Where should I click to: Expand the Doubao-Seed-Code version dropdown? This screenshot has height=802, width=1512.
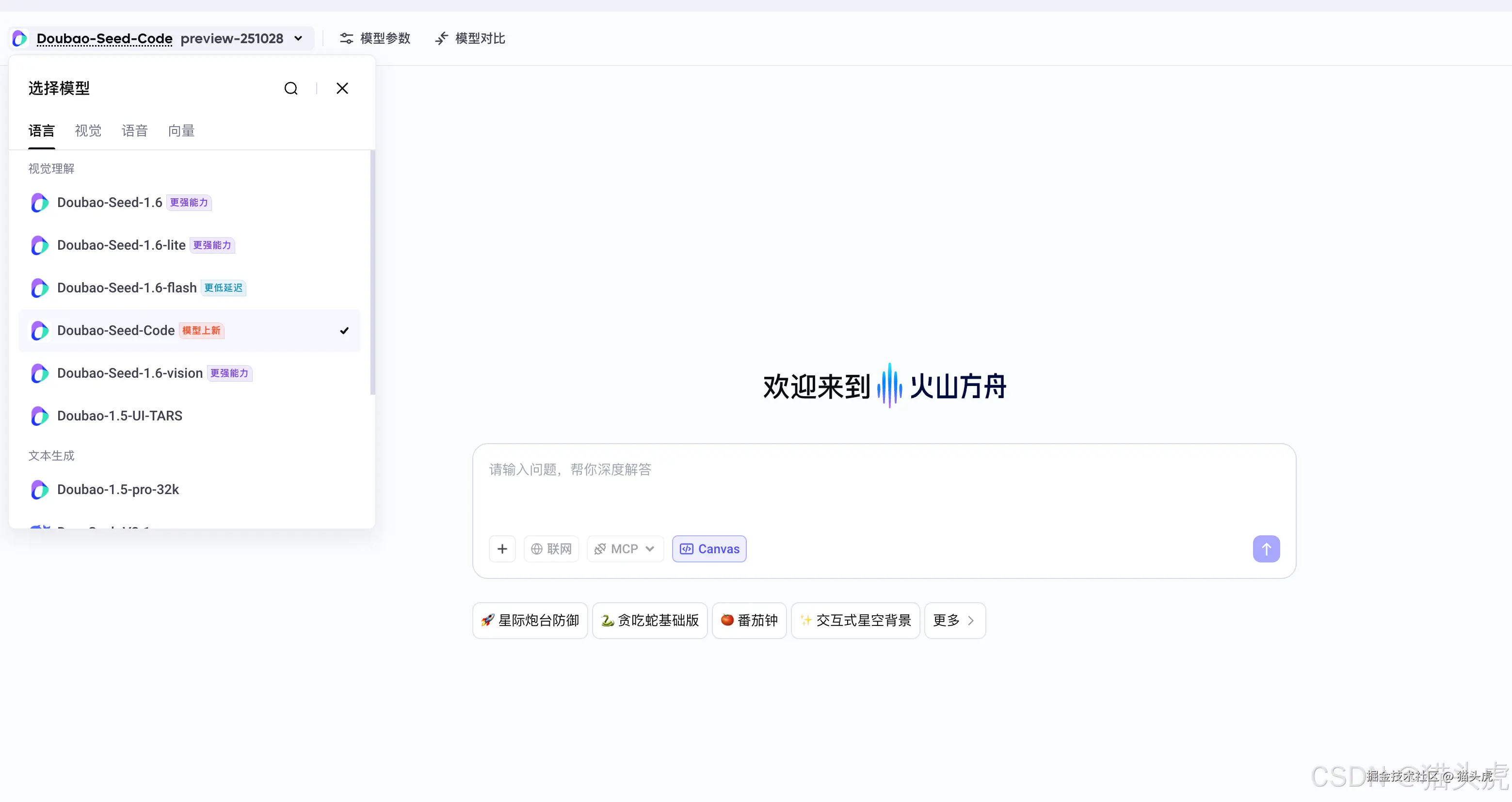[299, 38]
